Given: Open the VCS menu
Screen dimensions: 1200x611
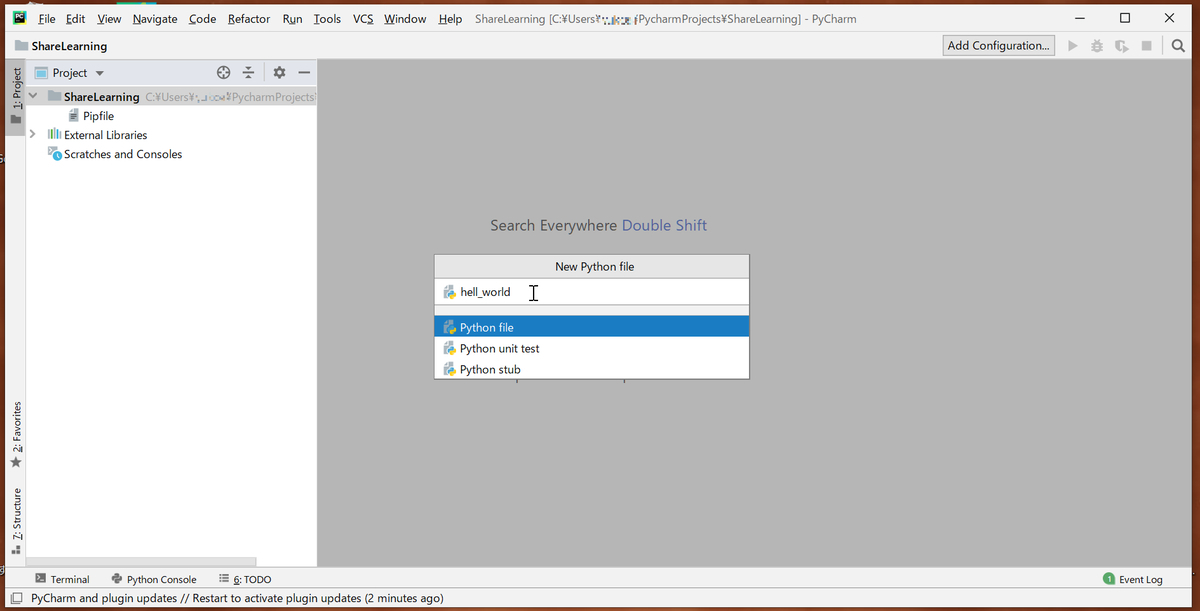Looking at the screenshot, I should pos(362,19).
